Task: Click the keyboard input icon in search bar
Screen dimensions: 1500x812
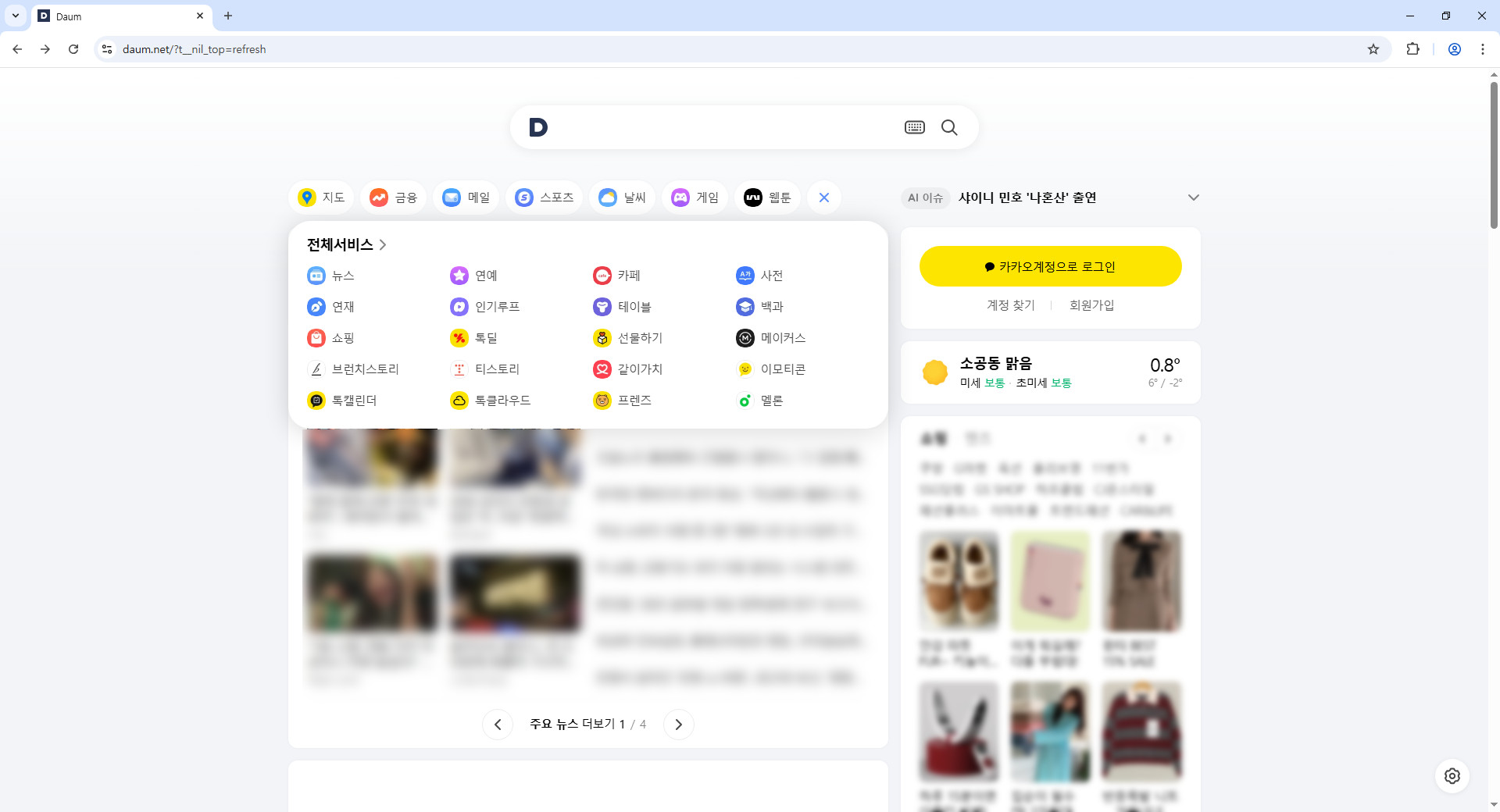Action: point(913,127)
